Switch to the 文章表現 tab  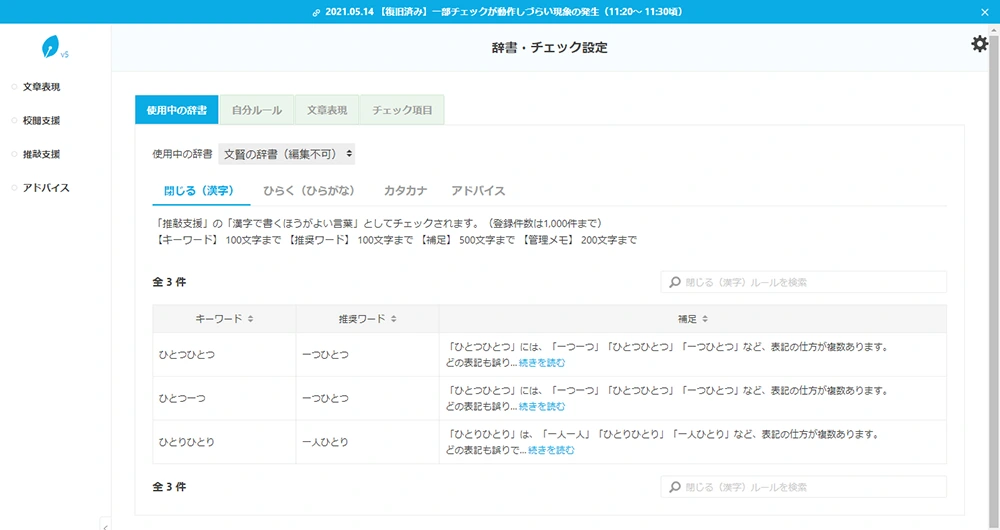(x=327, y=110)
